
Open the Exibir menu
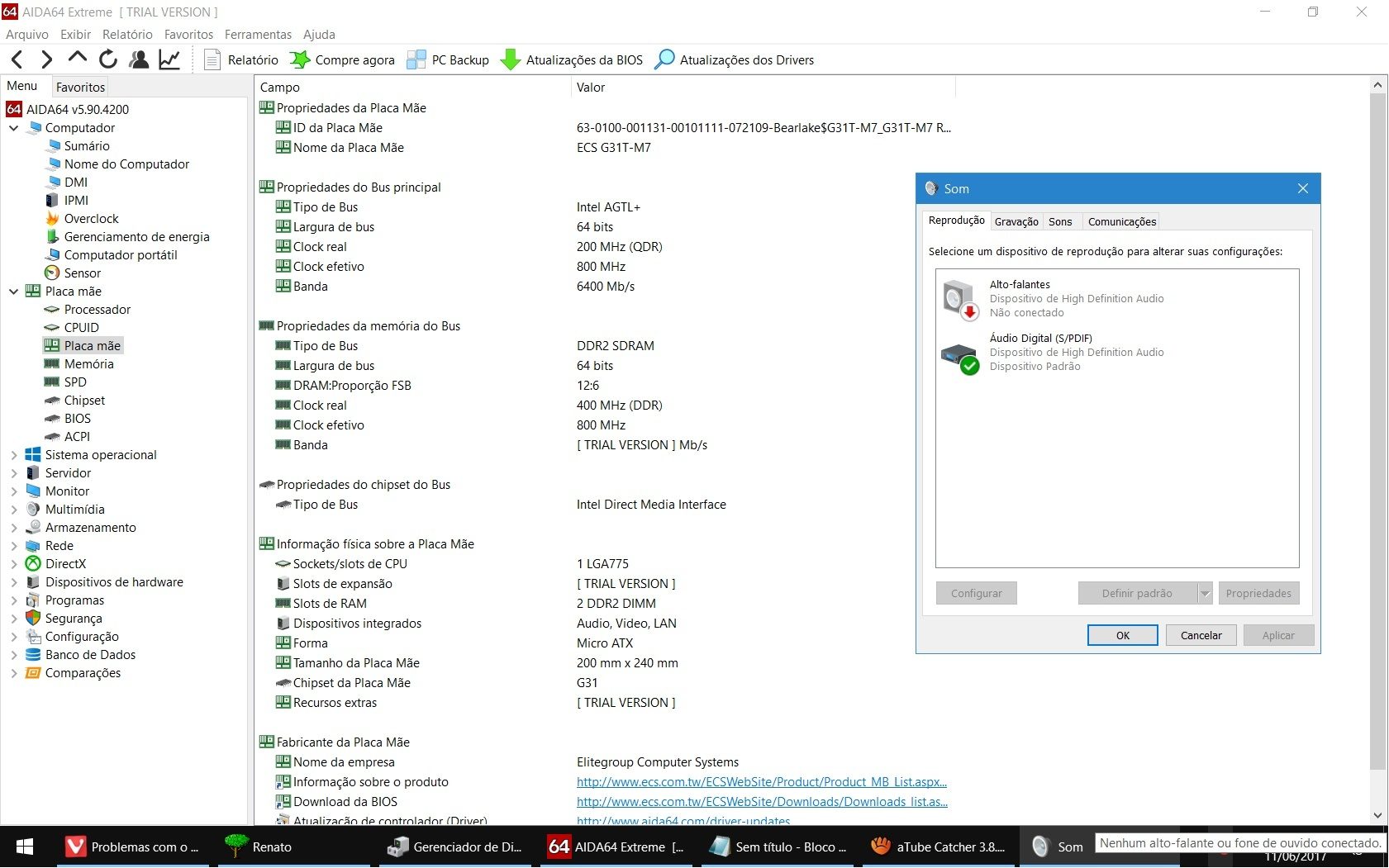point(75,34)
